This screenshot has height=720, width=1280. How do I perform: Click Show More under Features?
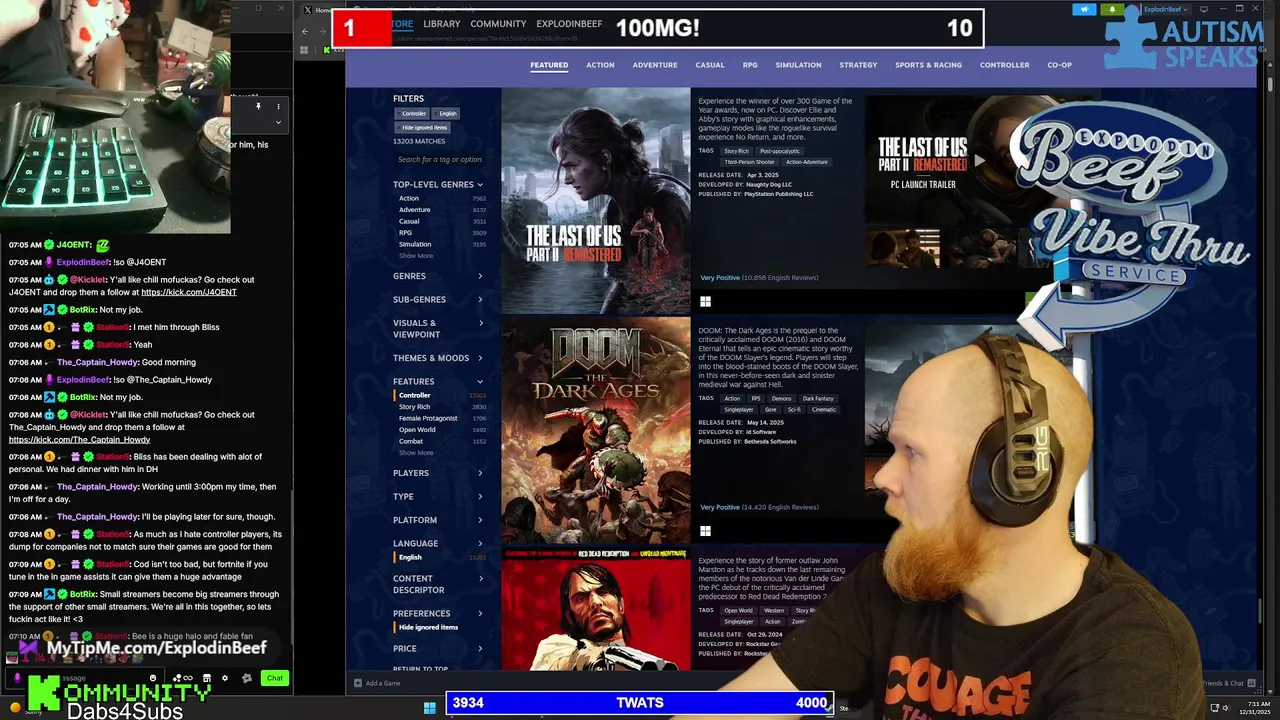click(x=416, y=453)
